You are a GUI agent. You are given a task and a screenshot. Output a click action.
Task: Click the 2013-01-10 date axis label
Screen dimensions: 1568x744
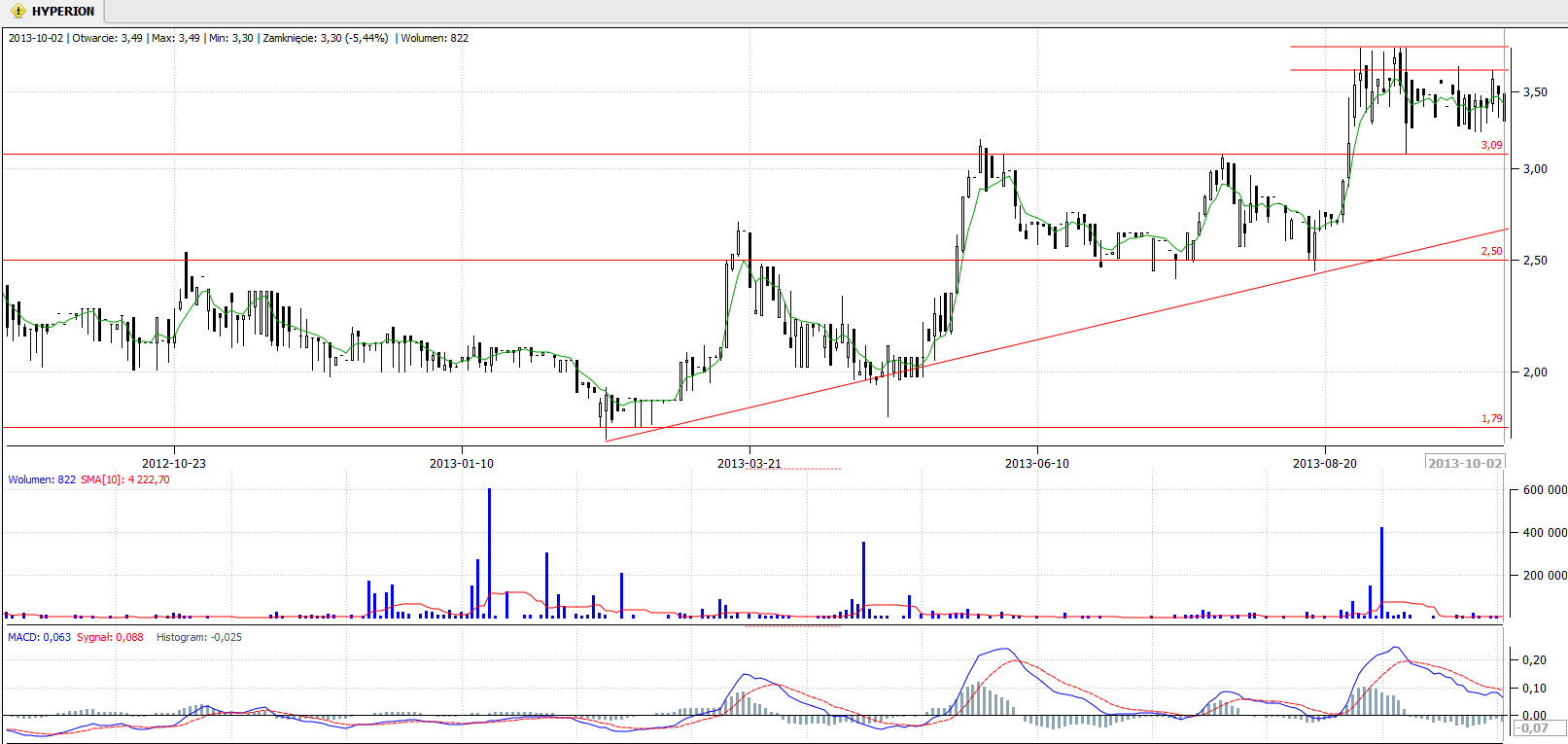tap(462, 463)
